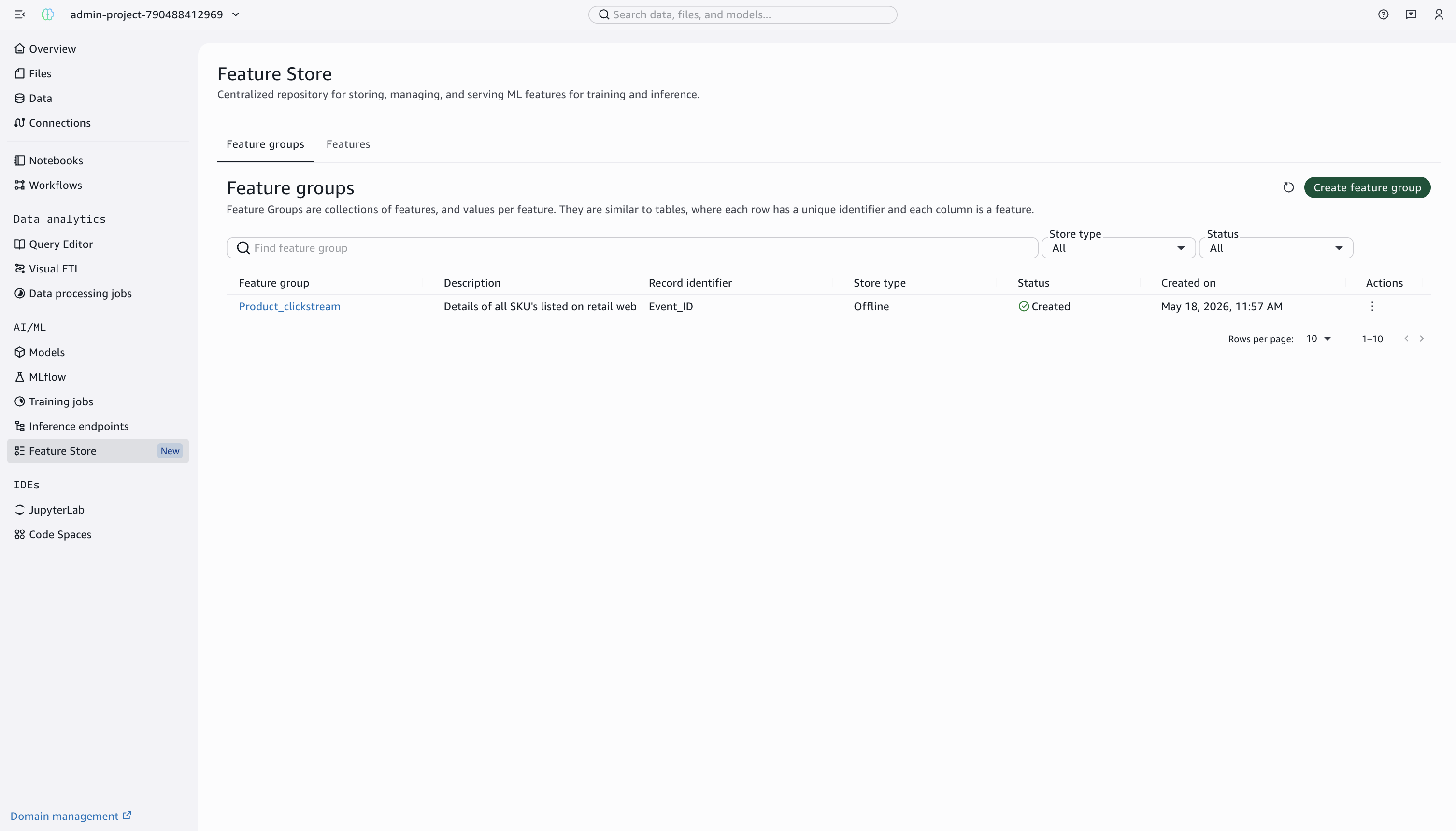Click the Created on column header

tap(1188, 283)
